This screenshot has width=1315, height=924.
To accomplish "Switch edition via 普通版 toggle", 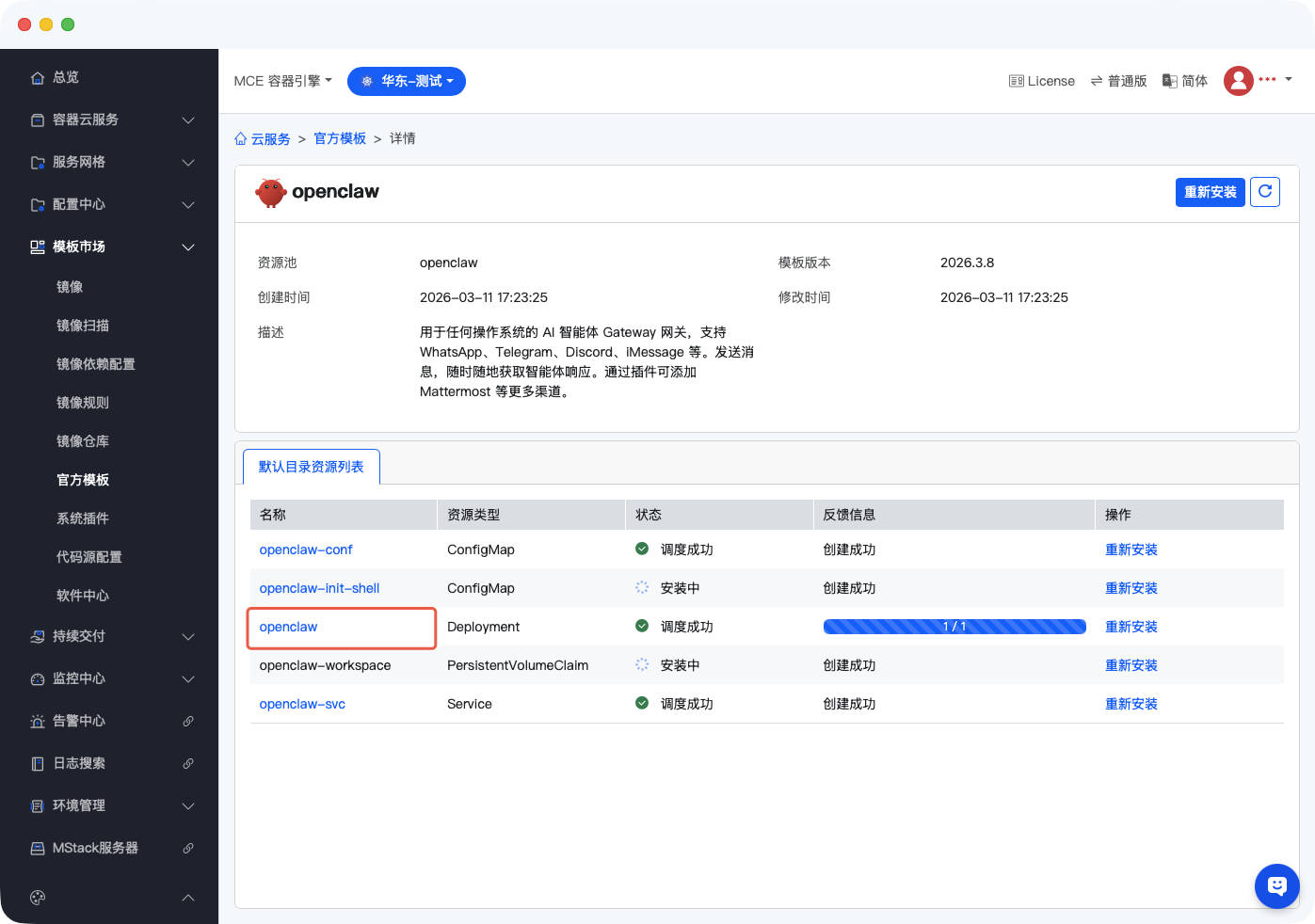I will [x=1118, y=81].
